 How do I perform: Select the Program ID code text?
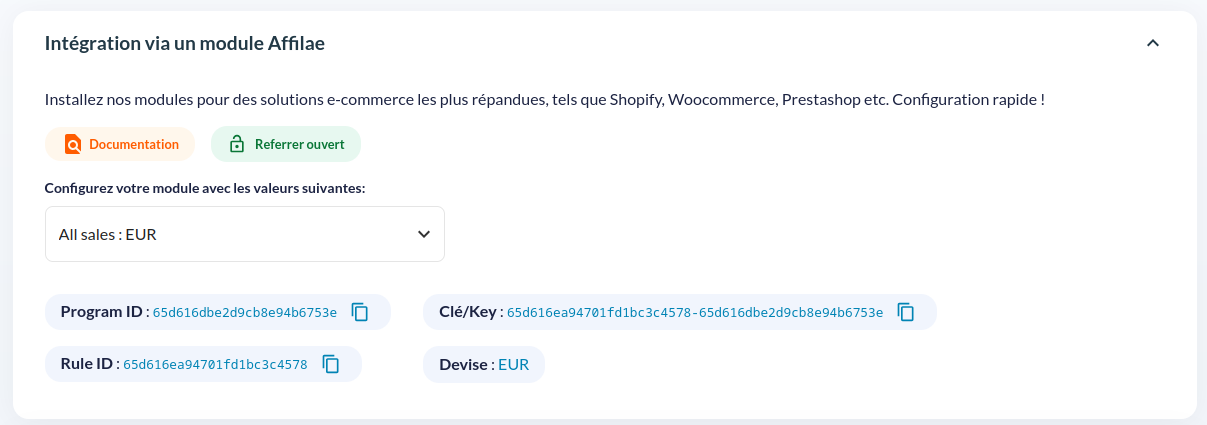[245, 312]
